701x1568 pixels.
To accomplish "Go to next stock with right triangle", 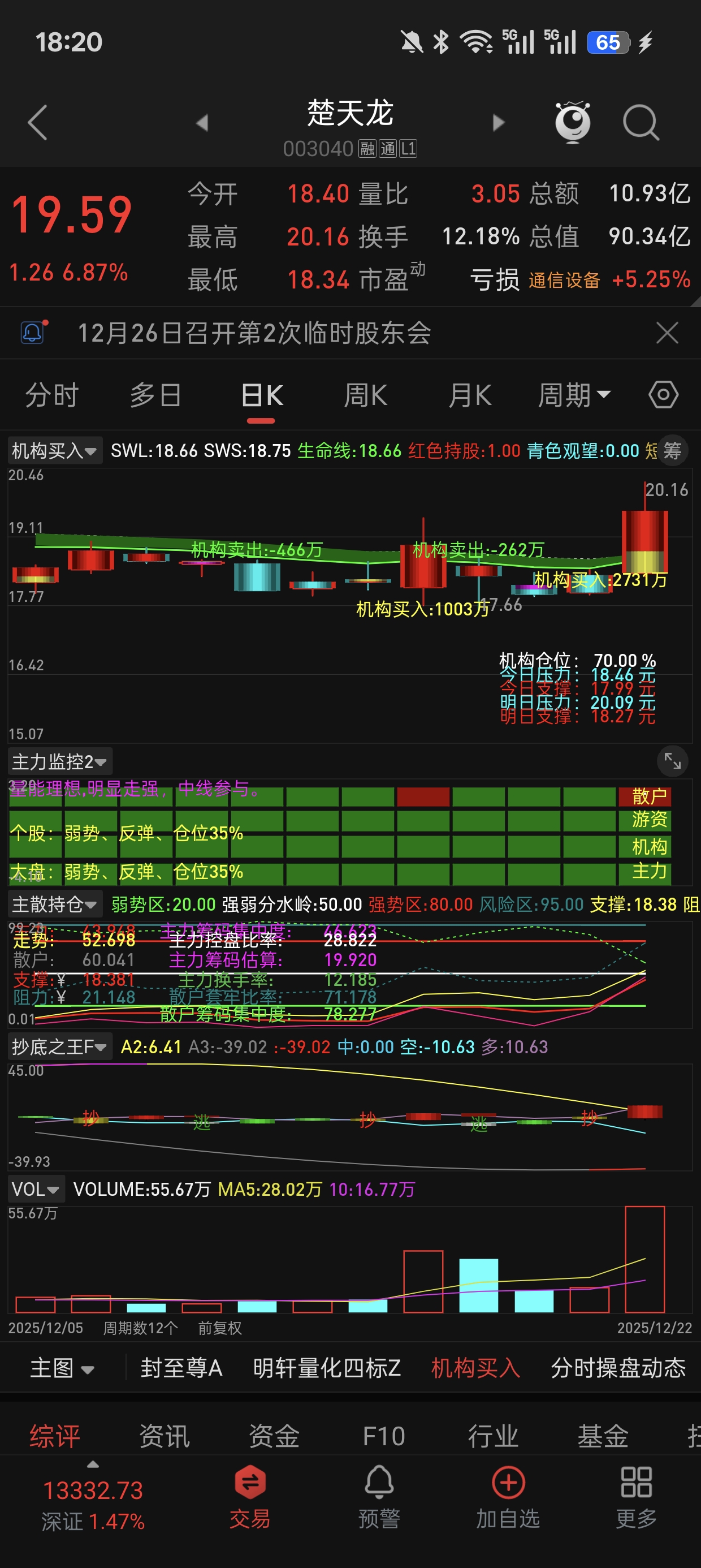I will click(499, 123).
